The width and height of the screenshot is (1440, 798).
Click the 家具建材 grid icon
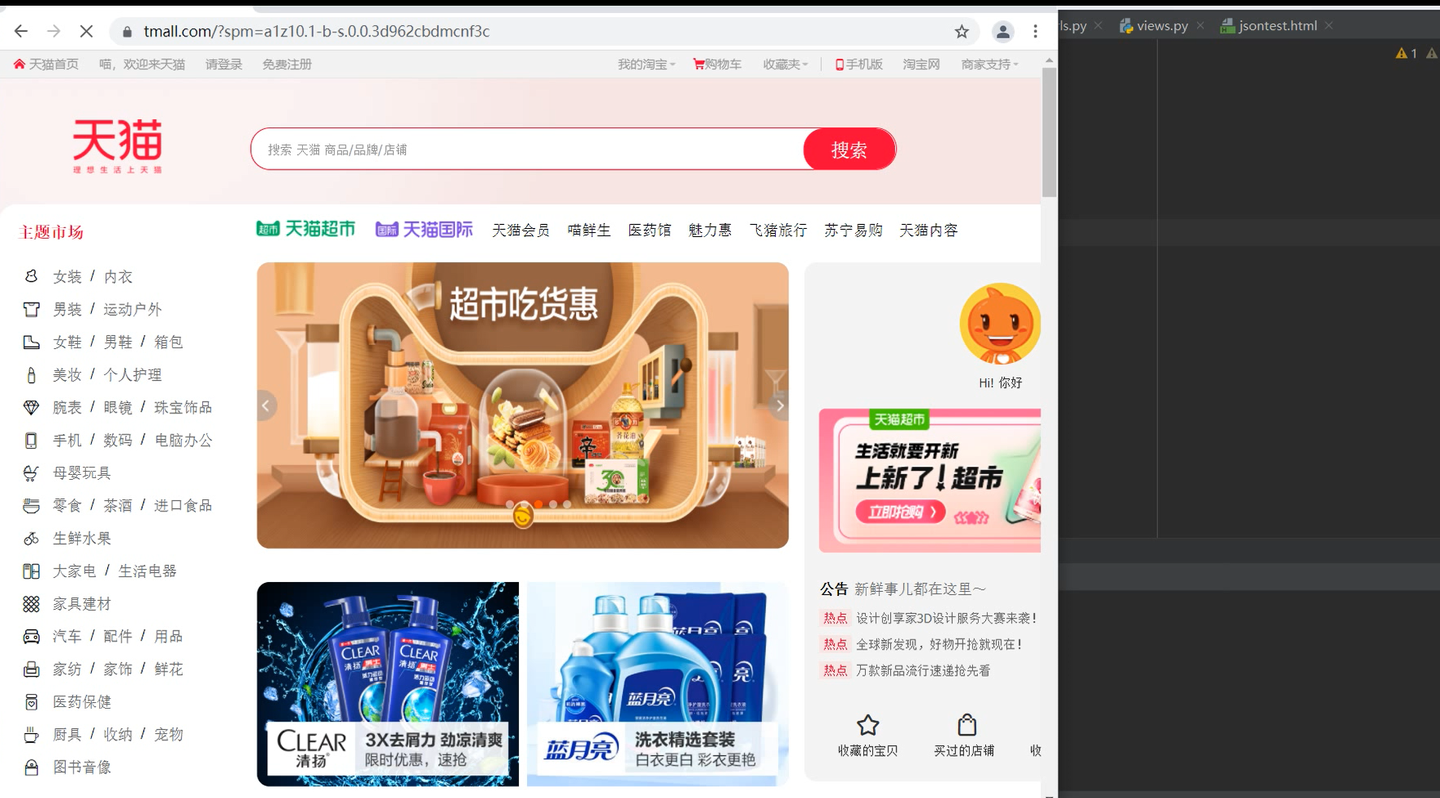pyautogui.click(x=31, y=604)
